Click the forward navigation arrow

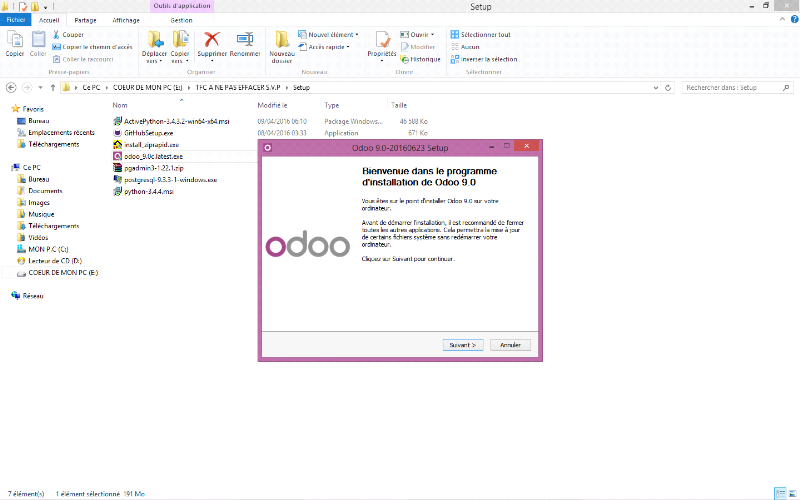[x=27, y=88]
